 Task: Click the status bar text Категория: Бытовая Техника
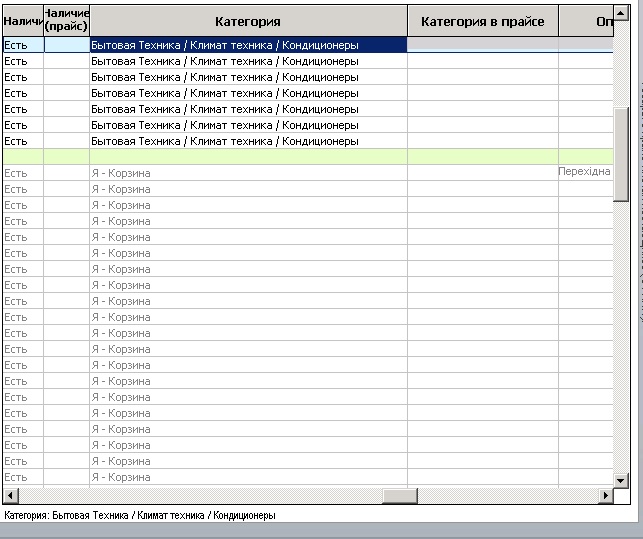(x=140, y=515)
